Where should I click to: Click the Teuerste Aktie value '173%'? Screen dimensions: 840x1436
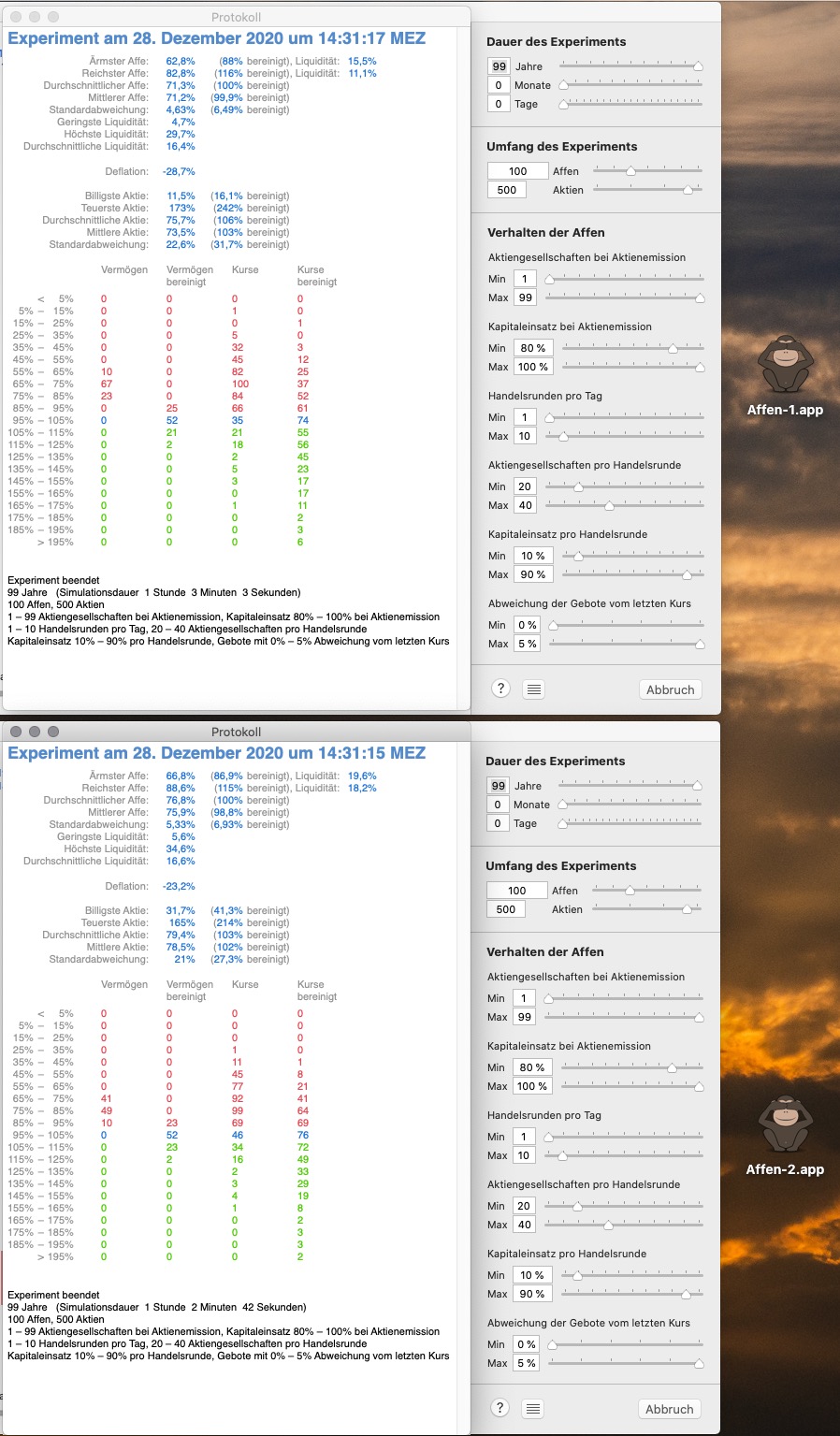(182, 209)
